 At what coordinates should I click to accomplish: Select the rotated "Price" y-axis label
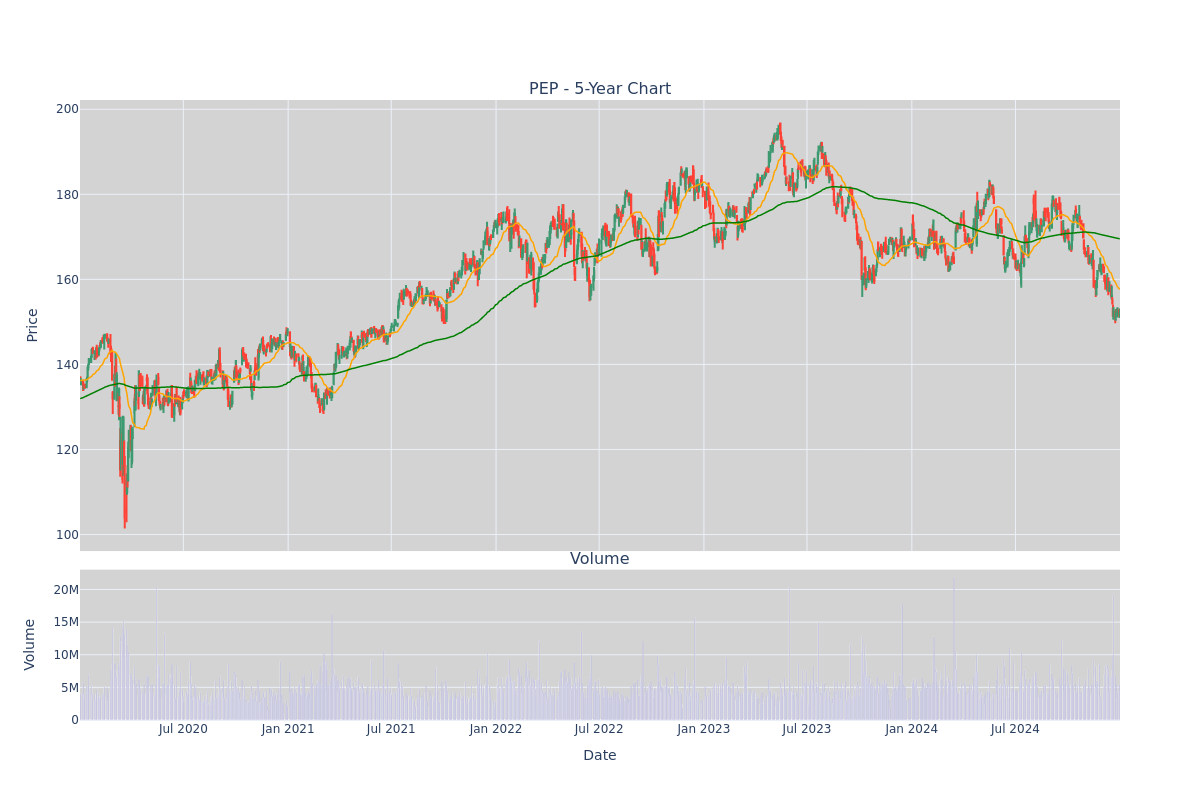[32, 325]
